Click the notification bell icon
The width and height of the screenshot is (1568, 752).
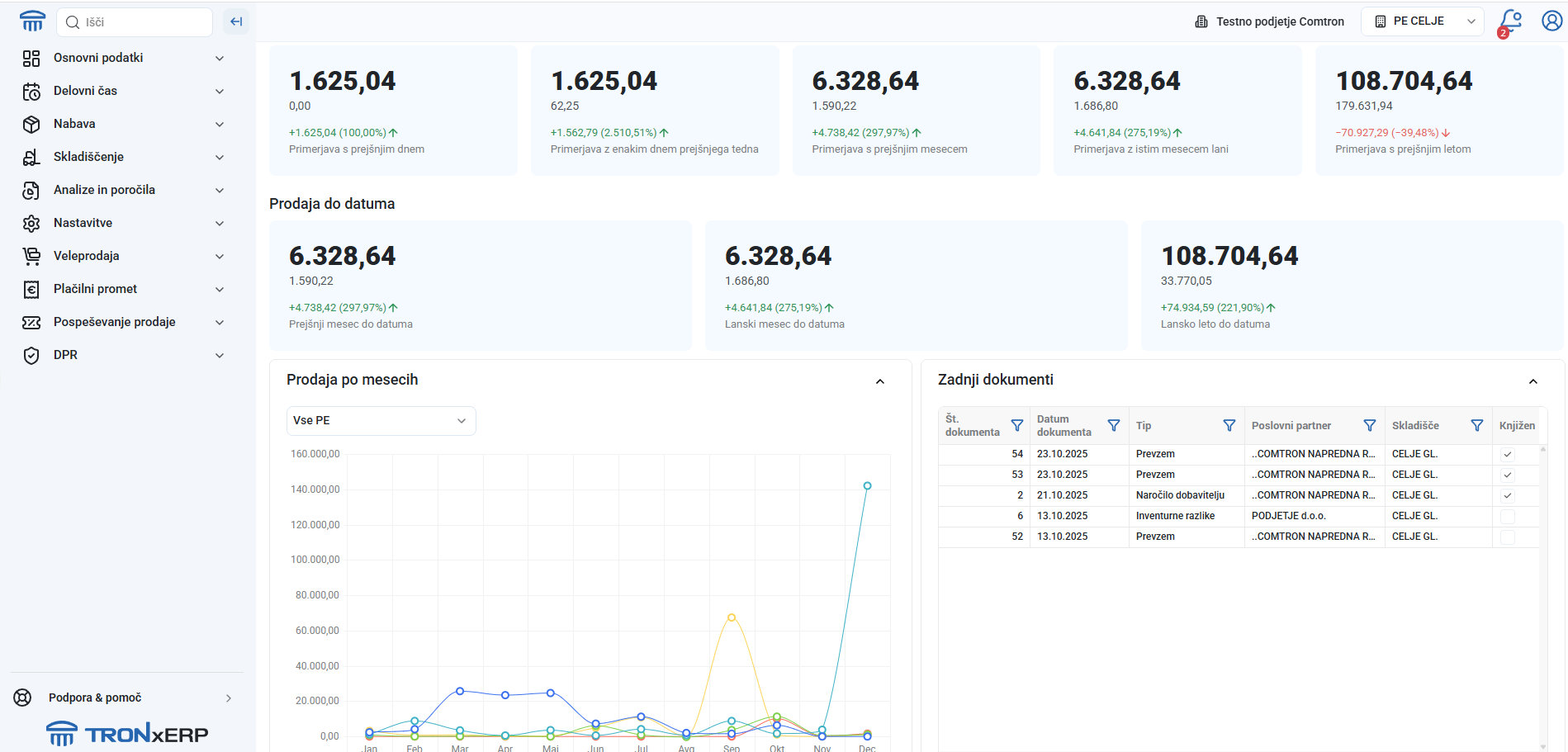coord(1510,21)
